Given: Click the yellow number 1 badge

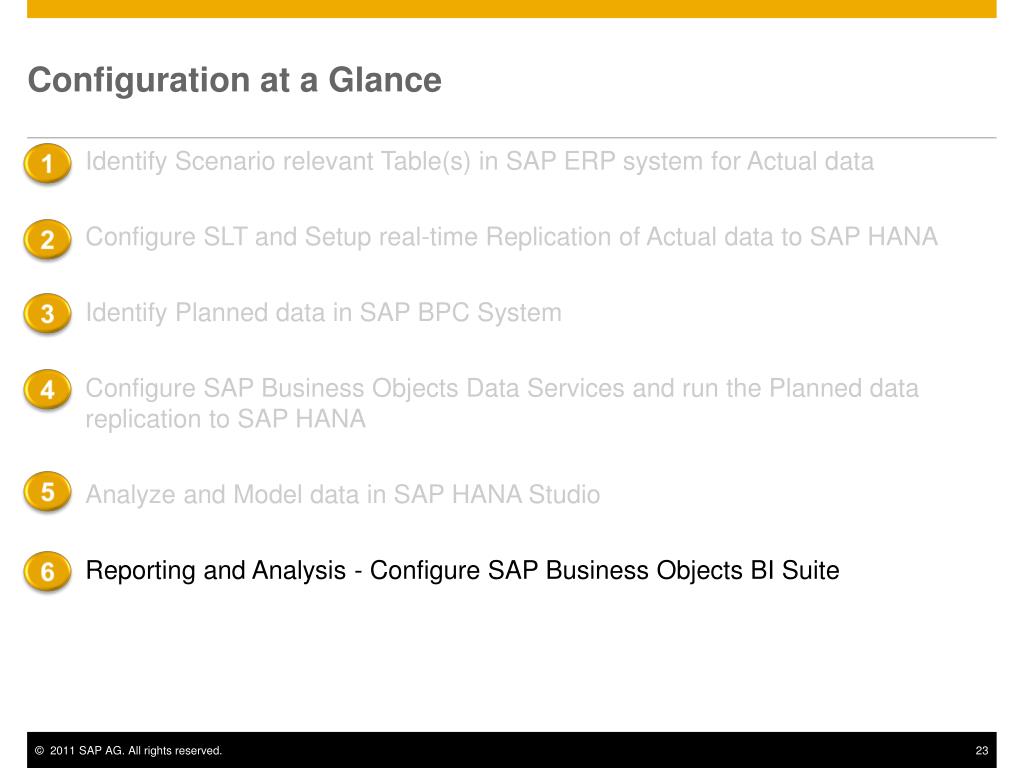Looking at the screenshot, I should [47, 163].
